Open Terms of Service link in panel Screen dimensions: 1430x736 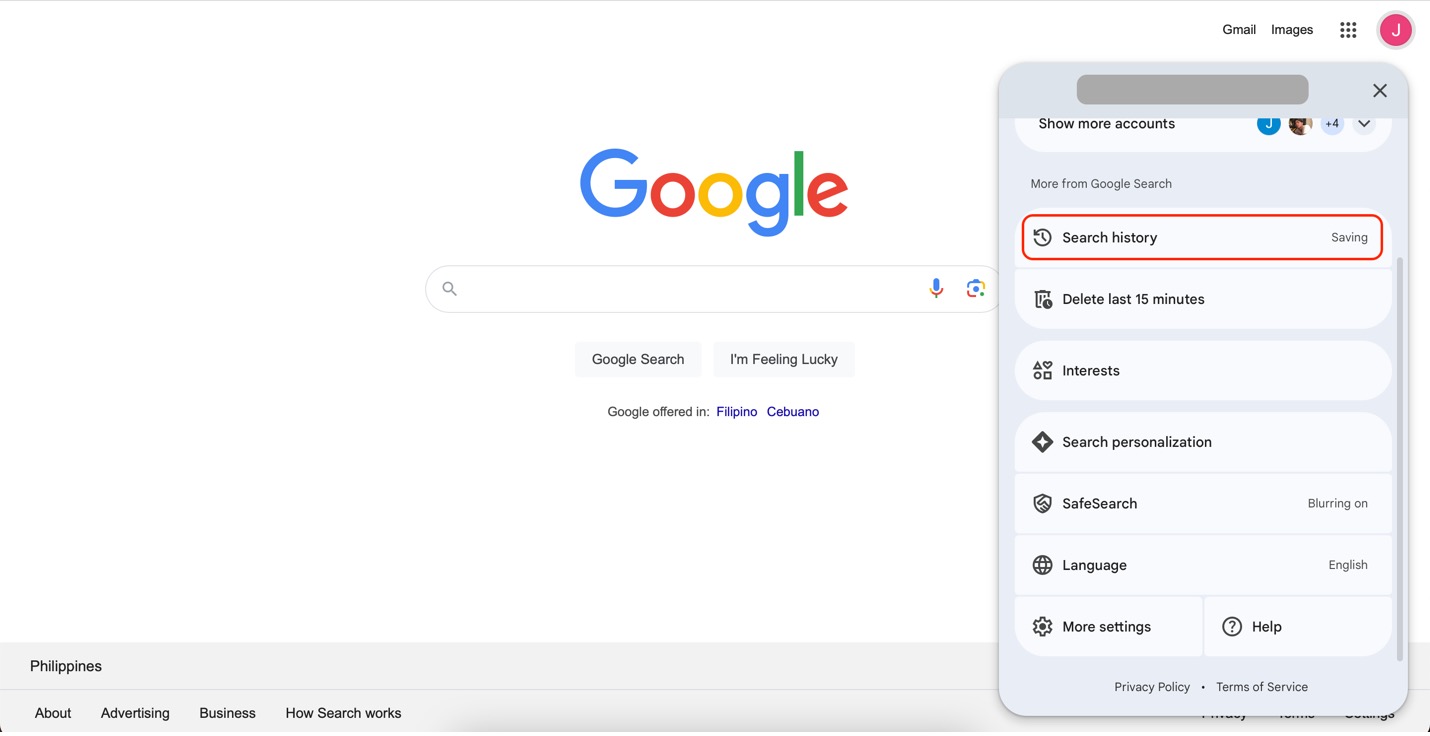(1262, 687)
